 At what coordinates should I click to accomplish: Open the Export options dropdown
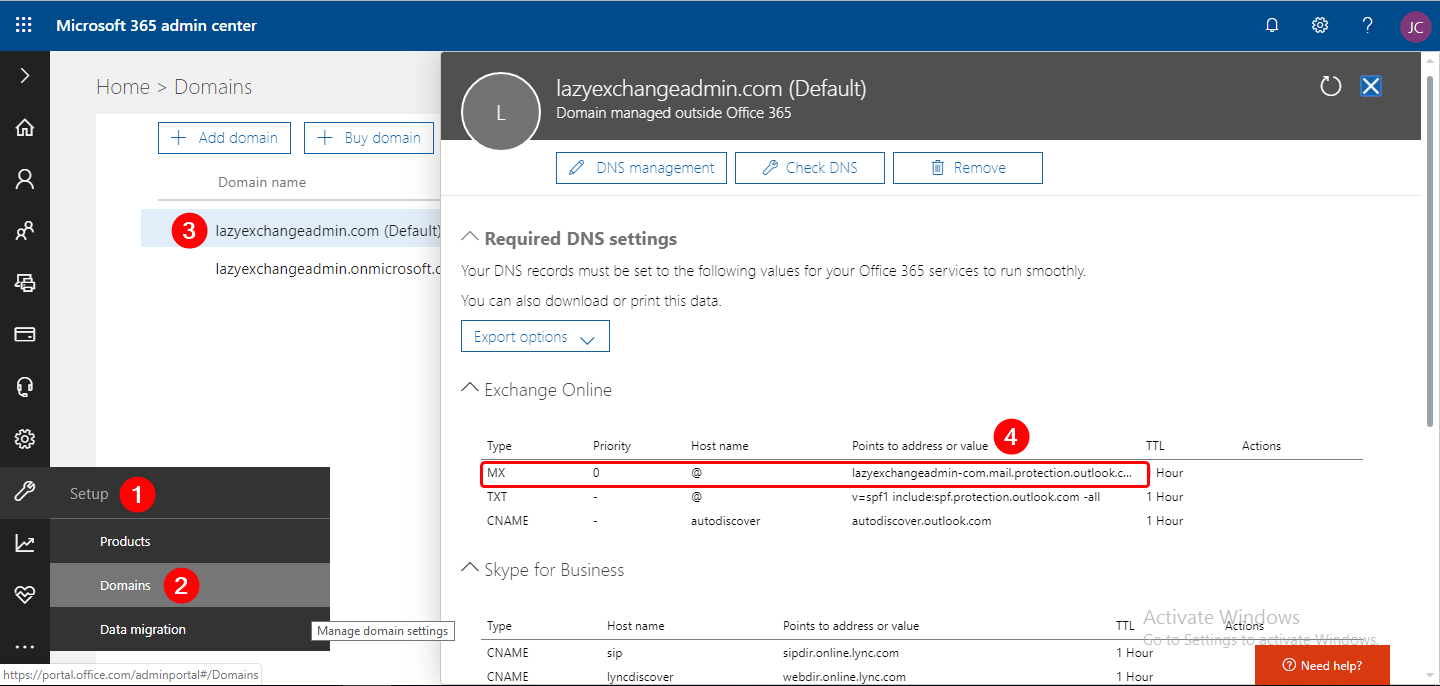pos(535,337)
